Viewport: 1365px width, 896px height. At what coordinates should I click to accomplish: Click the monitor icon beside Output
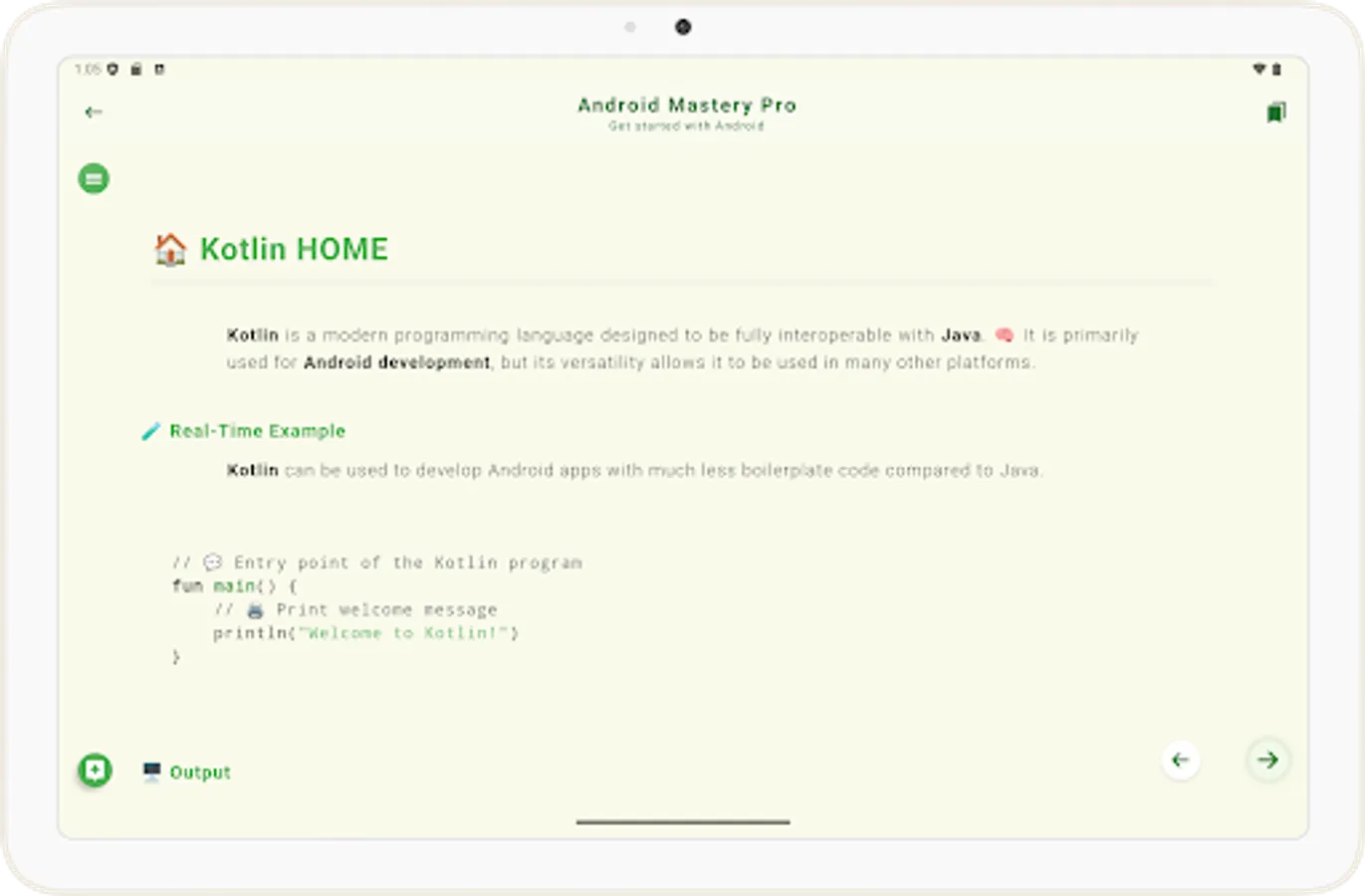(x=151, y=770)
